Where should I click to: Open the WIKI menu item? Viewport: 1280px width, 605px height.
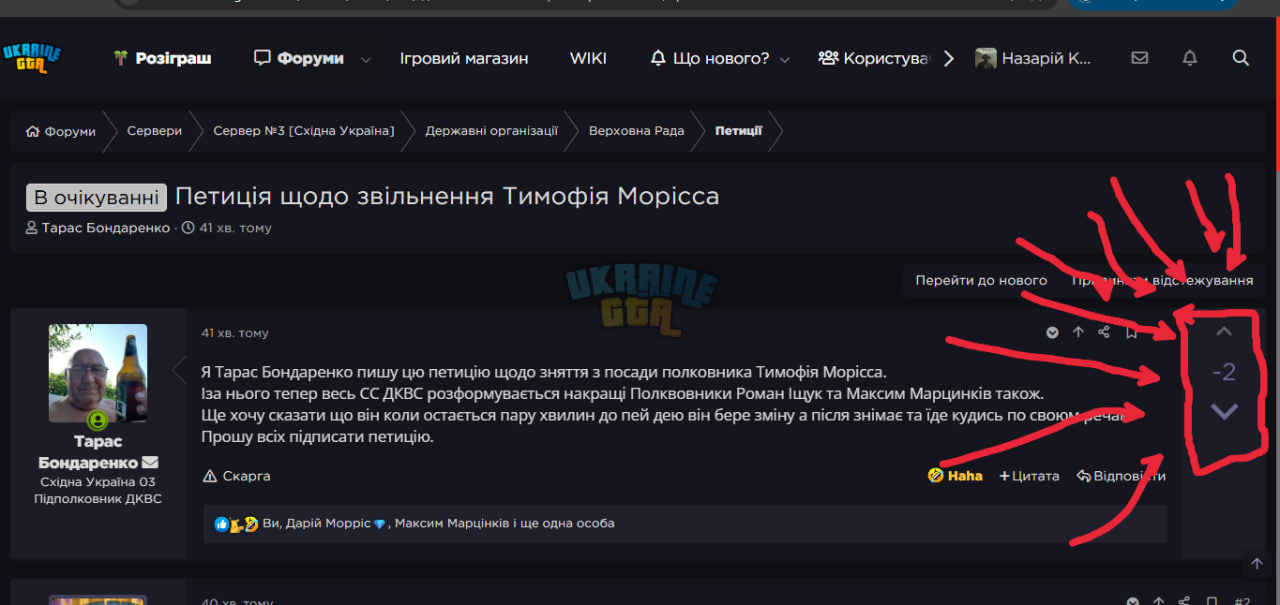[588, 58]
